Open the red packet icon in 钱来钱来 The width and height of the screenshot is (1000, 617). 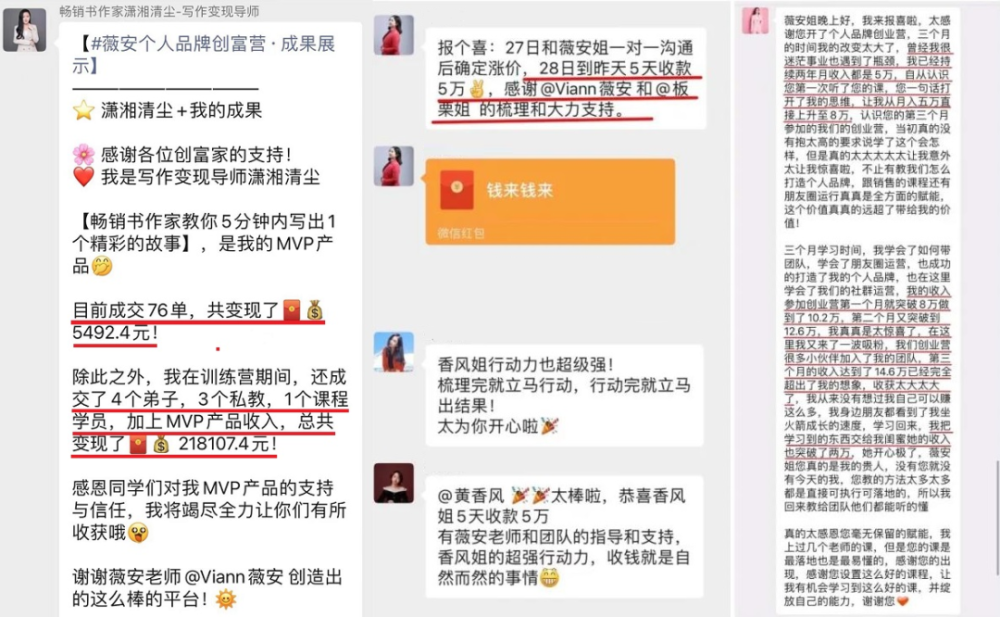(x=457, y=190)
